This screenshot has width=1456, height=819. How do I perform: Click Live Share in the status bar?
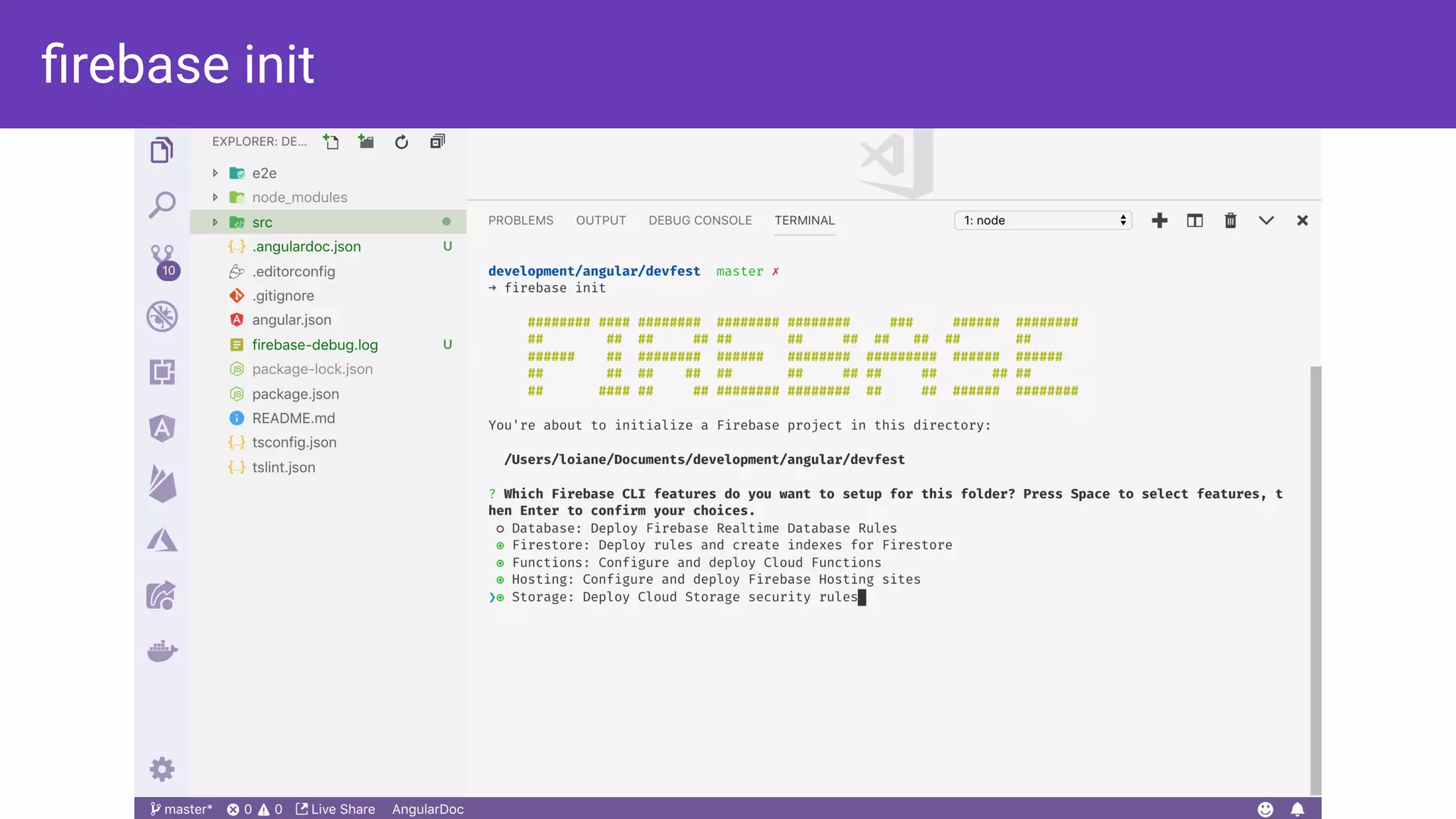click(336, 809)
